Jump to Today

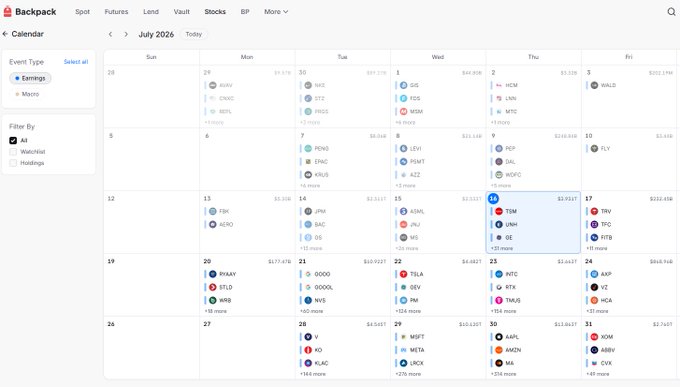[194, 34]
